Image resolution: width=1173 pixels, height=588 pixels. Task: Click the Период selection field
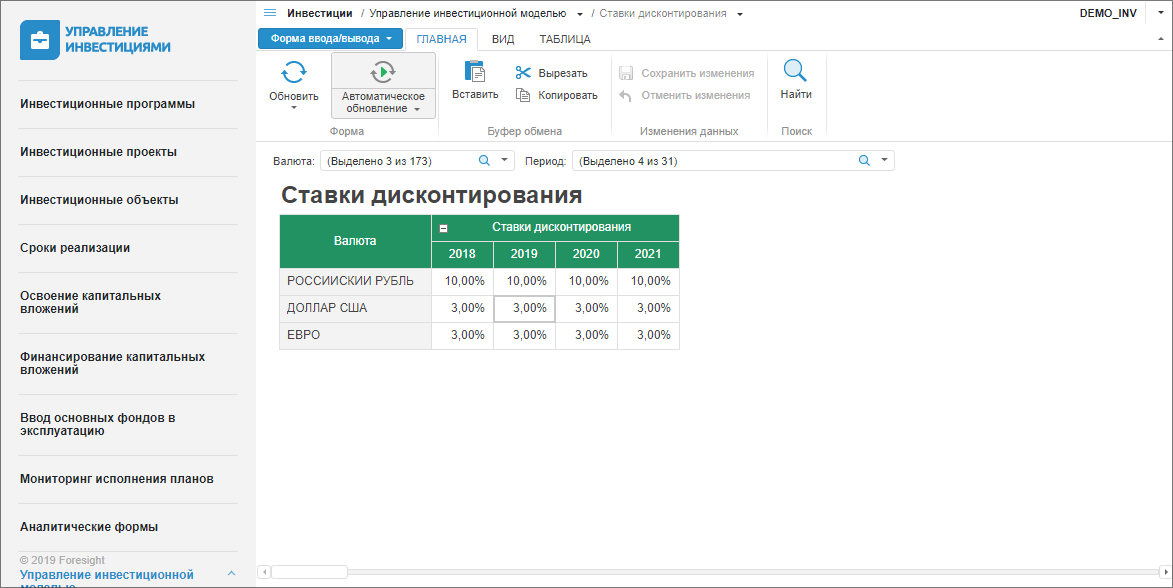pyautogui.click(x=733, y=161)
